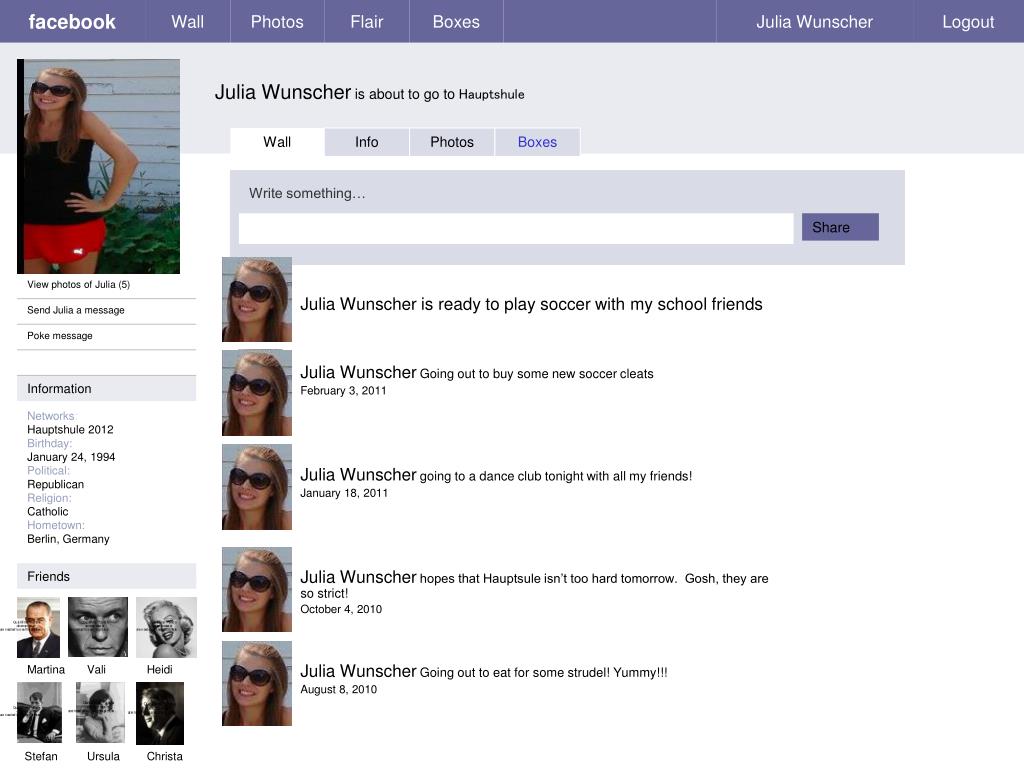Open friend Christa's photo
Image resolution: width=1024 pixels, height=768 pixels.
pos(160,713)
